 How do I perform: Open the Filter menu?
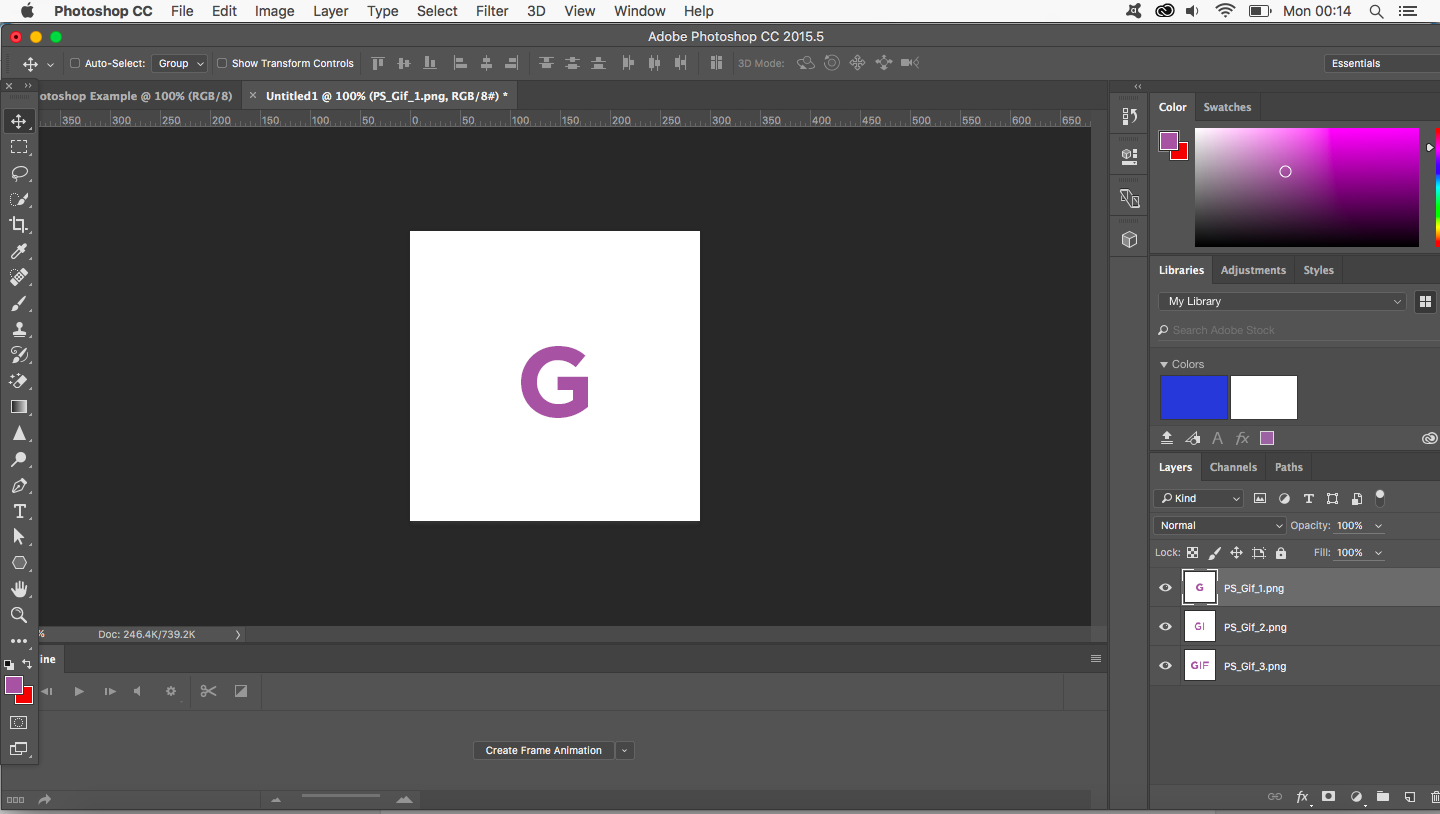pyautogui.click(x=492, y=11)
